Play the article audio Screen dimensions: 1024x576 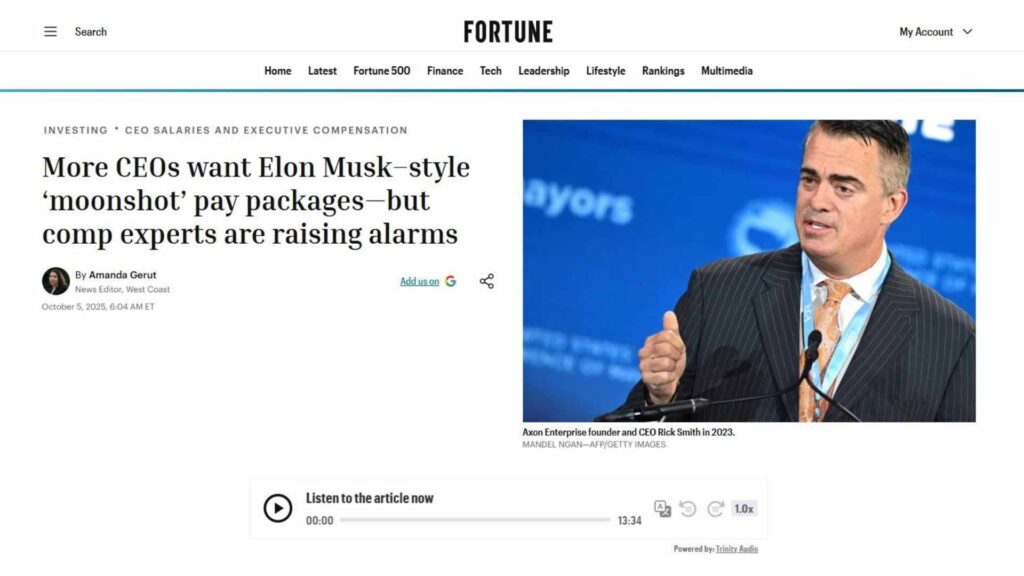[278, 508]
